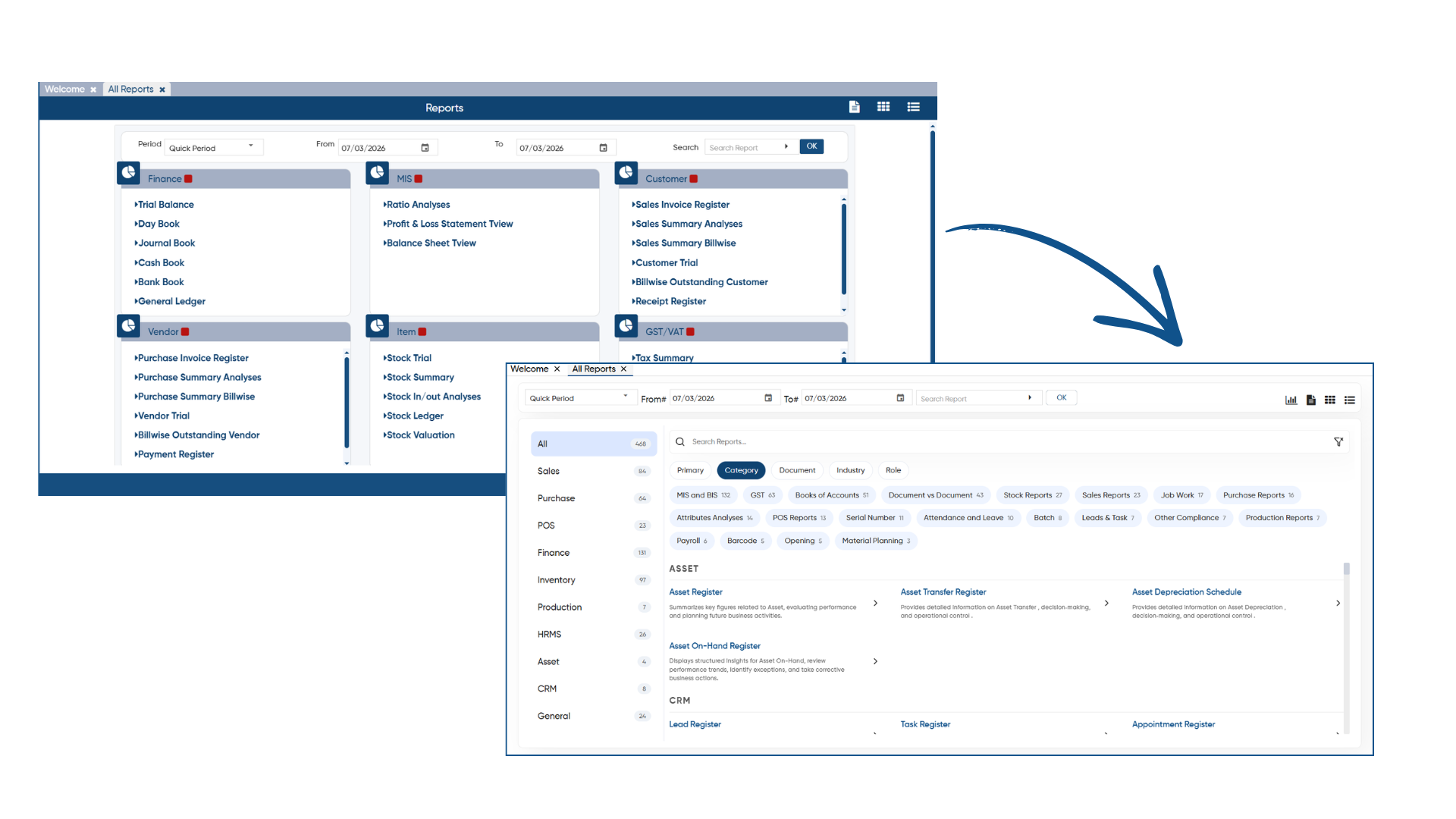The image size is (1456, 819).
Task: Close the All Reports tab in old window
Action: (x=162, y=89)
